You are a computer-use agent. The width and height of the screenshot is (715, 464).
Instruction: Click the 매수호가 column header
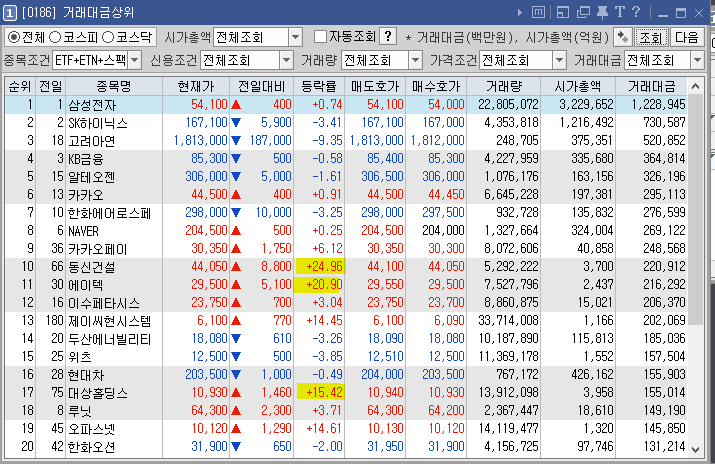(x=436, y=86)
